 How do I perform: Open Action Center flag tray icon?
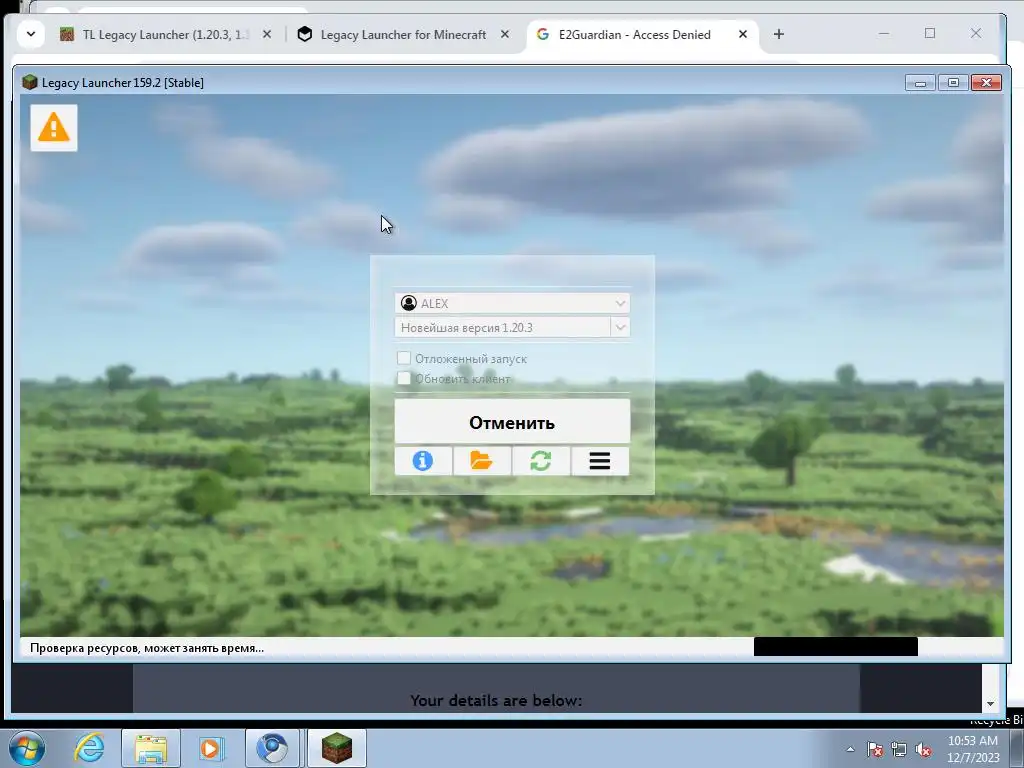coord(875,749)
